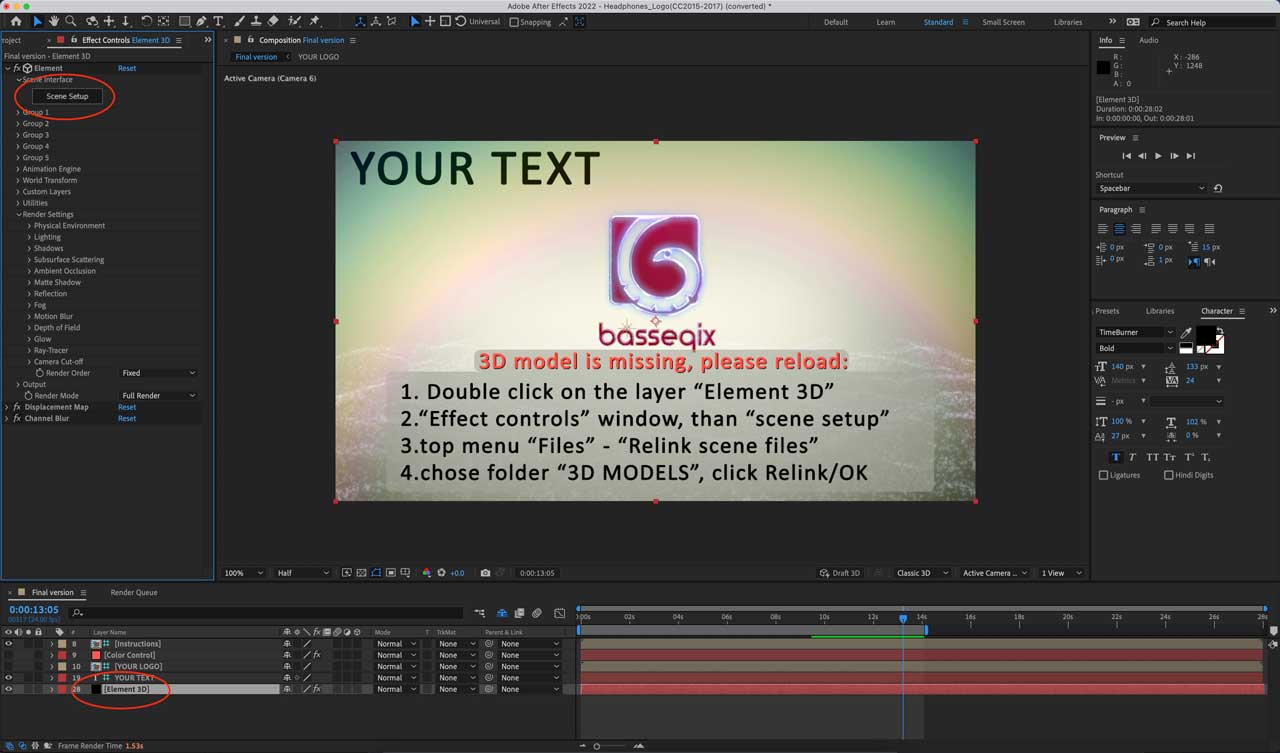1280x753 pixels.
Task: Center-align text in Paragraph panel
Action: click(x=1119, y=229)
